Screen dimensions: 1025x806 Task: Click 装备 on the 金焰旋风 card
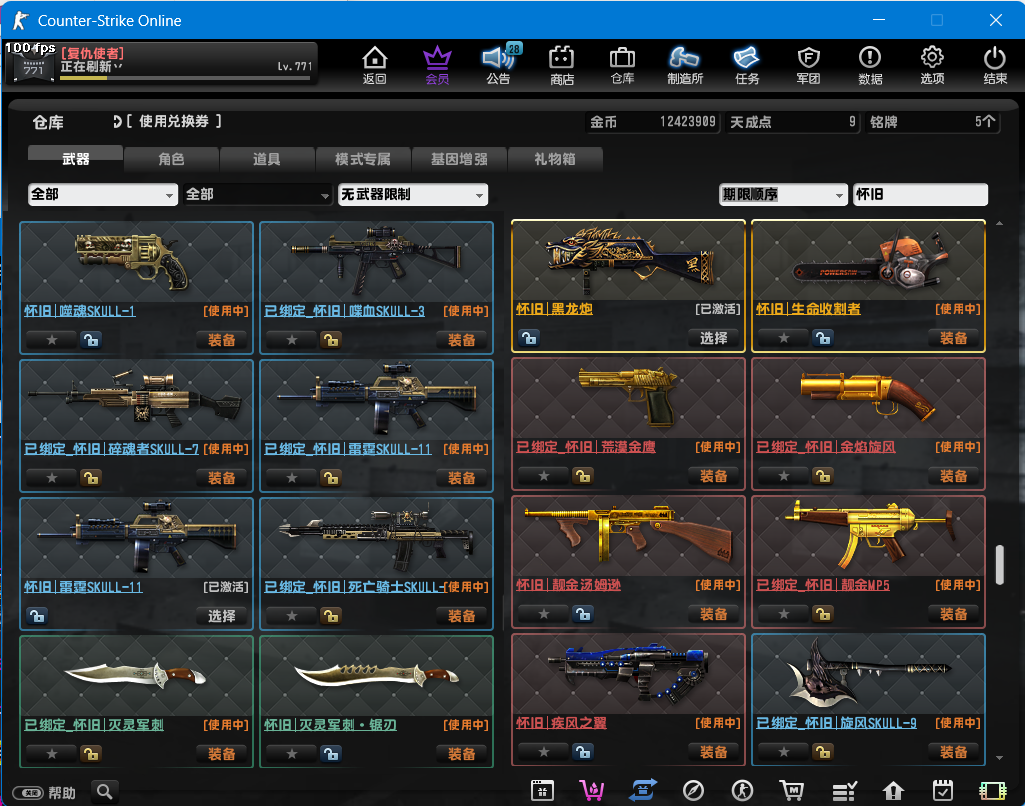tap(954, 476)
